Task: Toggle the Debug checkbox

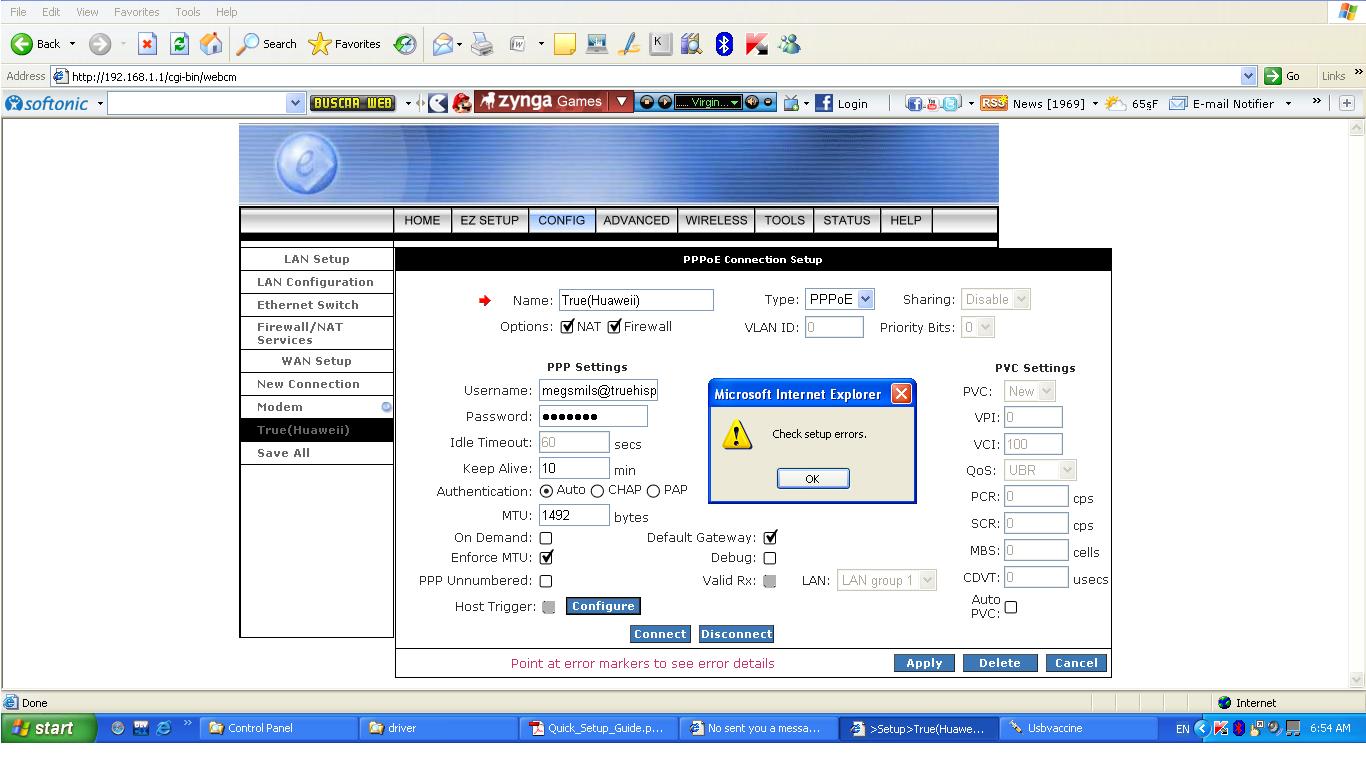Action: (769, 558)
